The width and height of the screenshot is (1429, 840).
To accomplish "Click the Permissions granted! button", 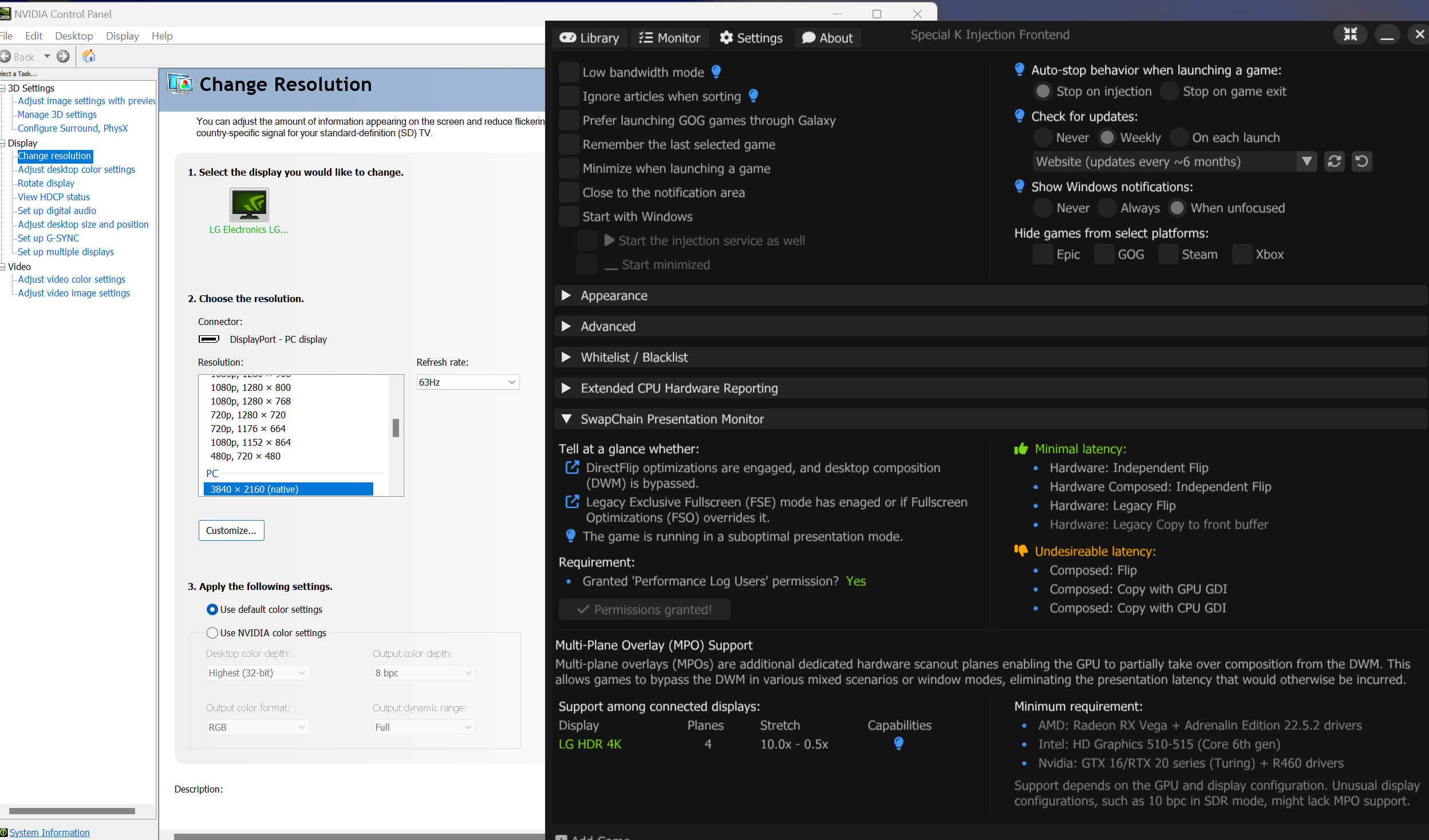I will [644, 609].
